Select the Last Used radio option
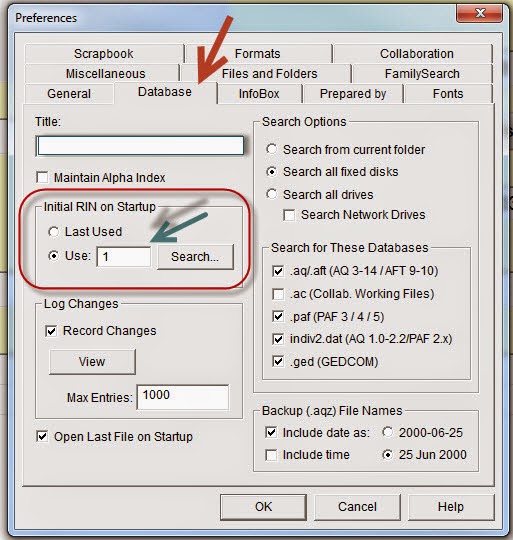The width and height of the screenshot is (513, 540). (x=53, y=232)
